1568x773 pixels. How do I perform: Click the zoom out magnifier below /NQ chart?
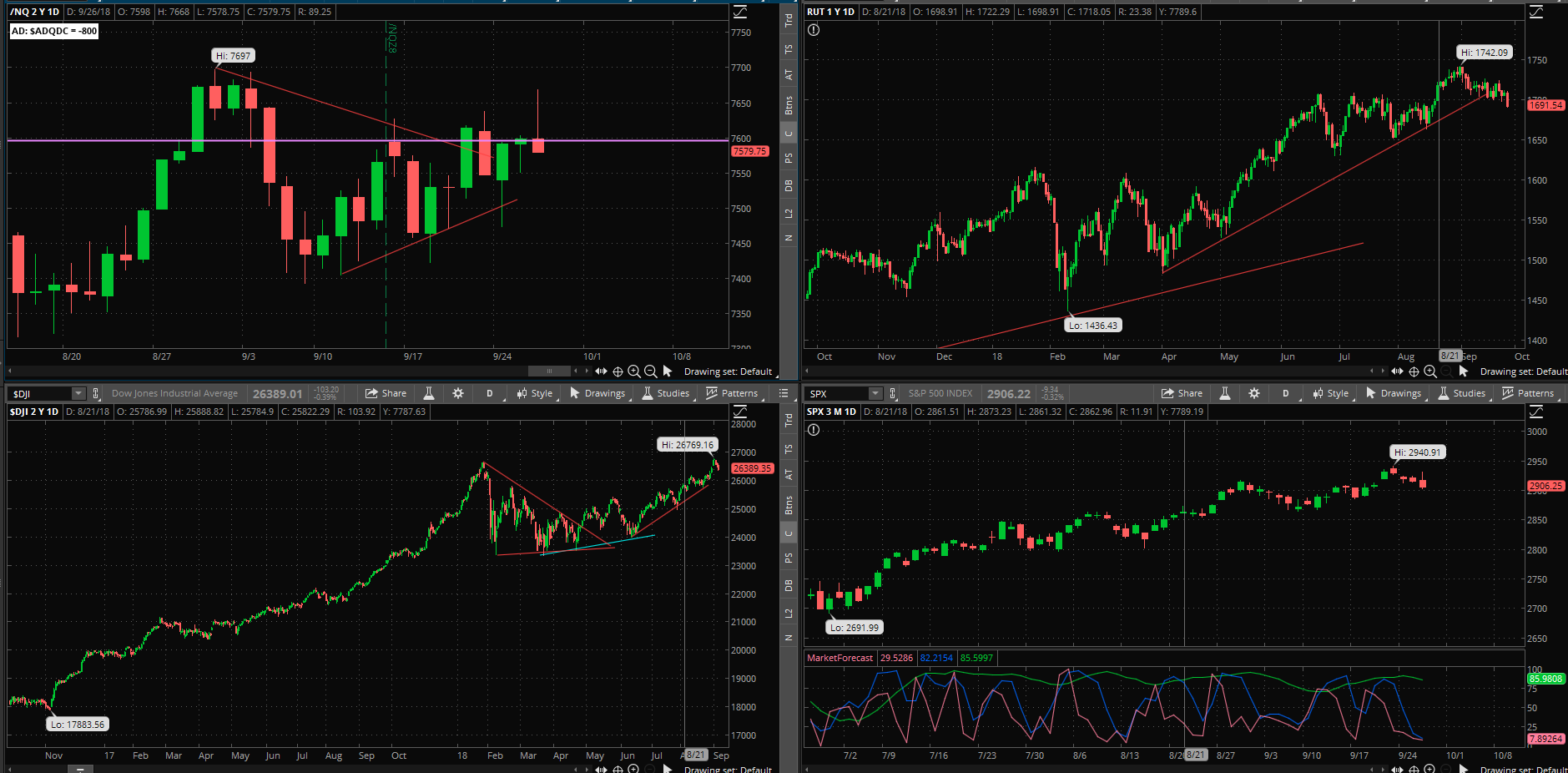point(651,371)
